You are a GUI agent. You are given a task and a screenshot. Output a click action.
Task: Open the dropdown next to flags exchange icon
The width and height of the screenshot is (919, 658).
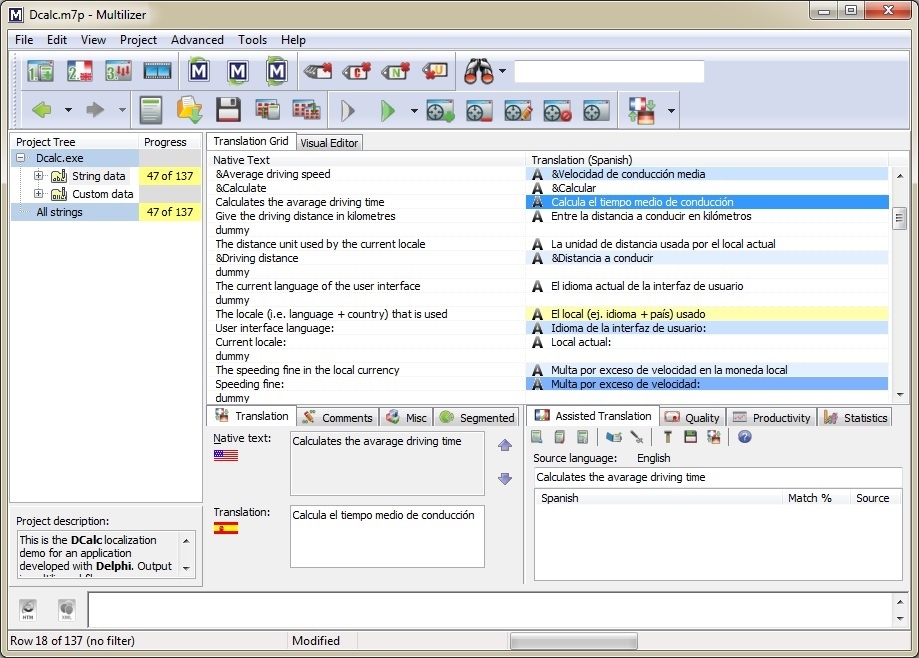671,110
